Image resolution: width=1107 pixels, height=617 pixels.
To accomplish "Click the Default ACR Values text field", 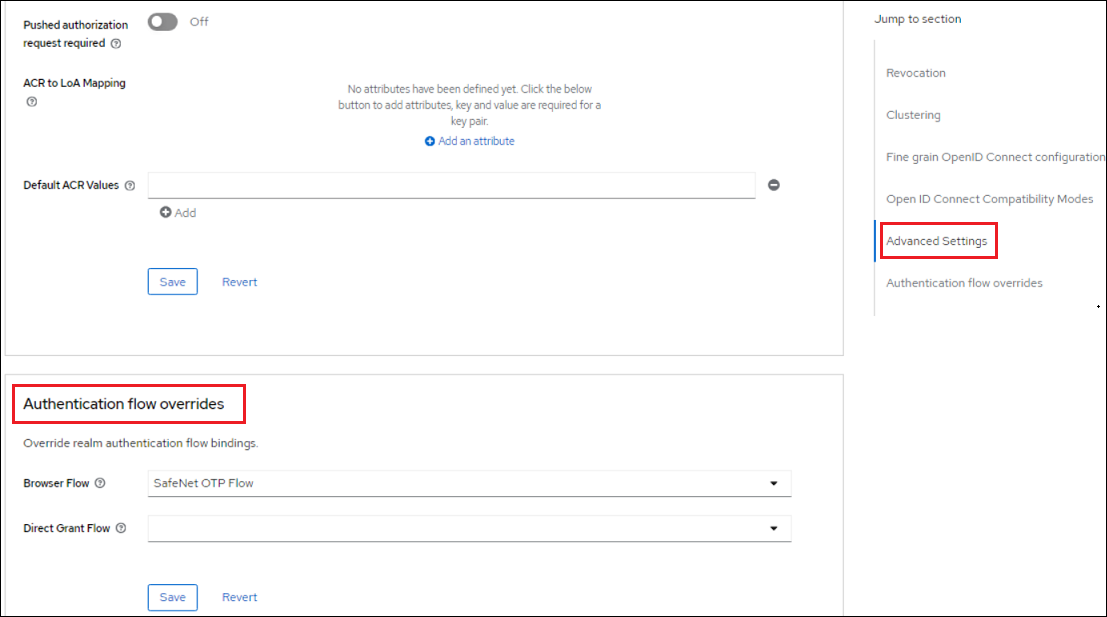I will point(451,186).
